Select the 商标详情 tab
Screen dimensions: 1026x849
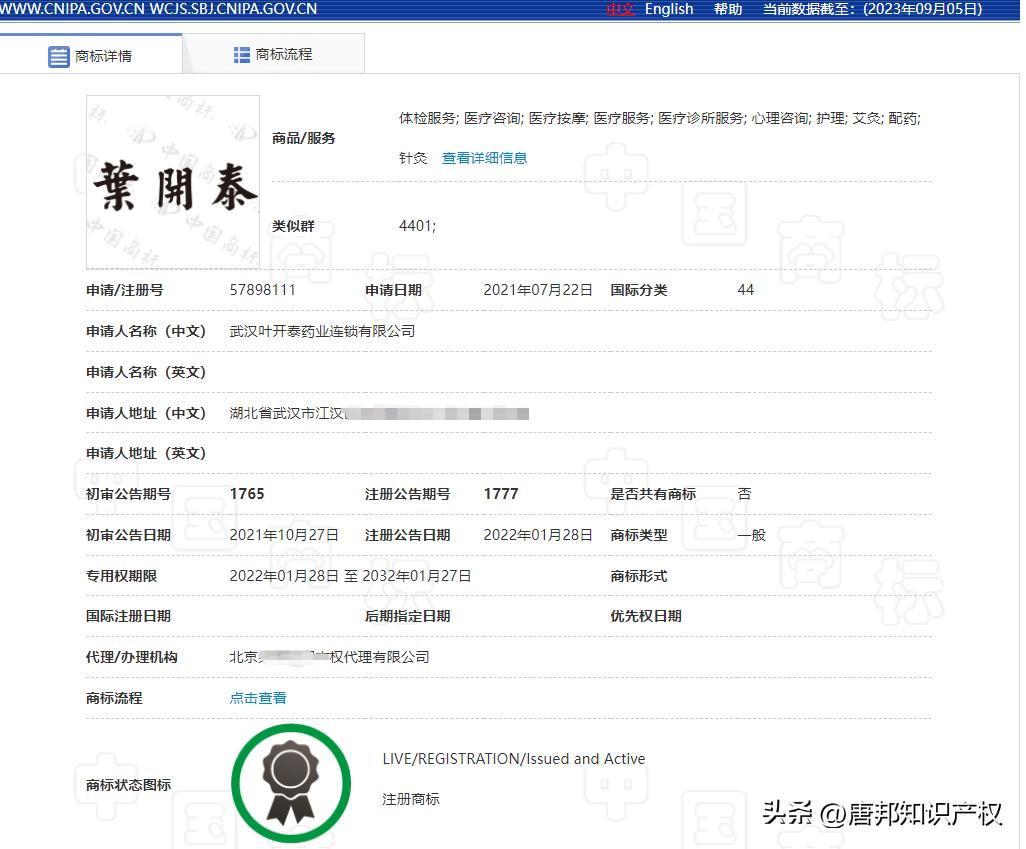pos(105,56)
